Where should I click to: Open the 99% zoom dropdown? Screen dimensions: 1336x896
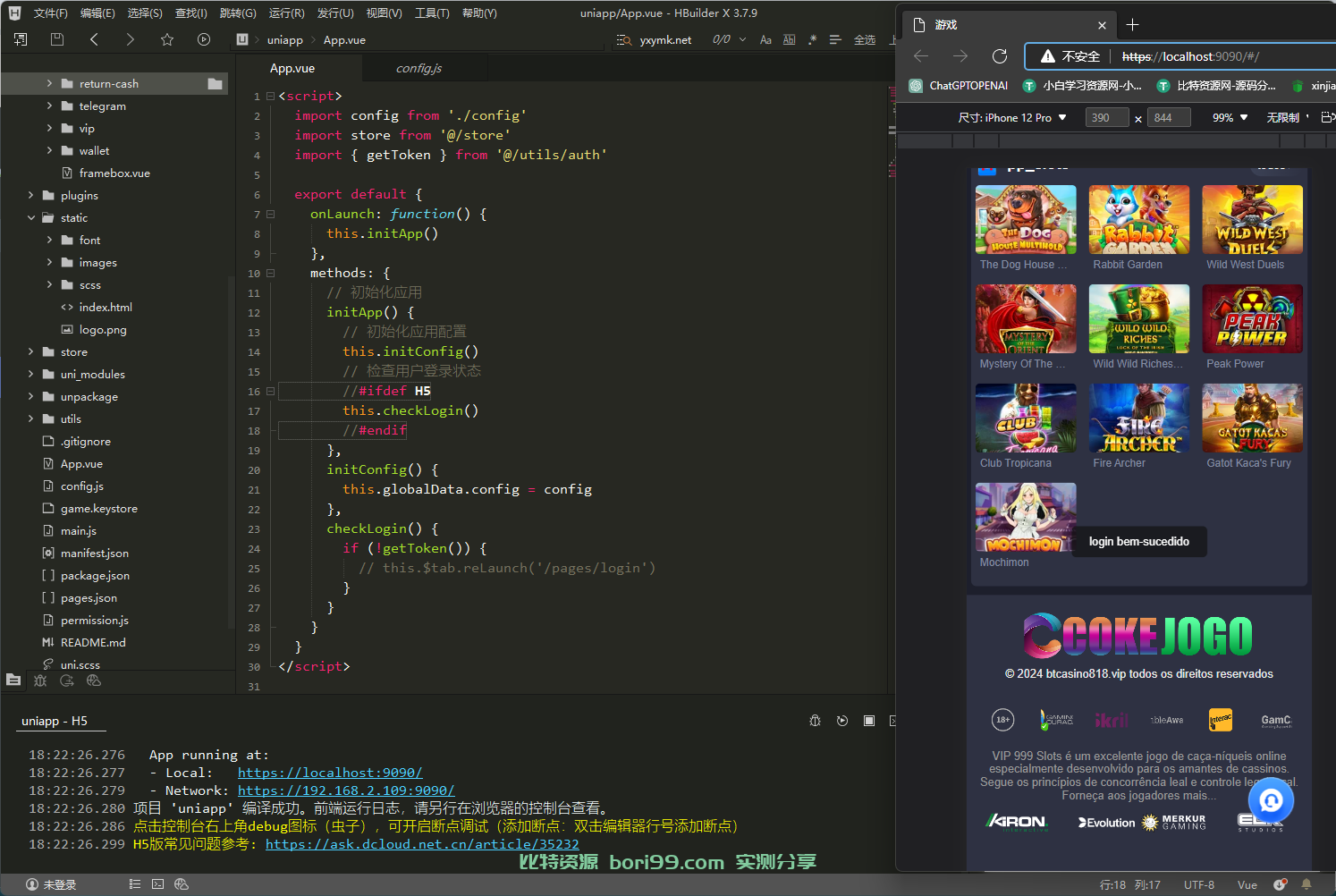tap(1230, 118)
